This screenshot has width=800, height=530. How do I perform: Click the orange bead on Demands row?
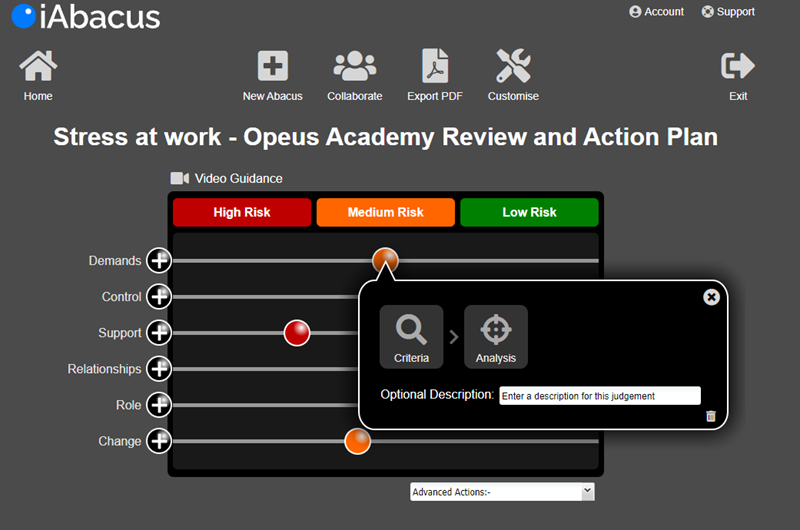[385, 260]
